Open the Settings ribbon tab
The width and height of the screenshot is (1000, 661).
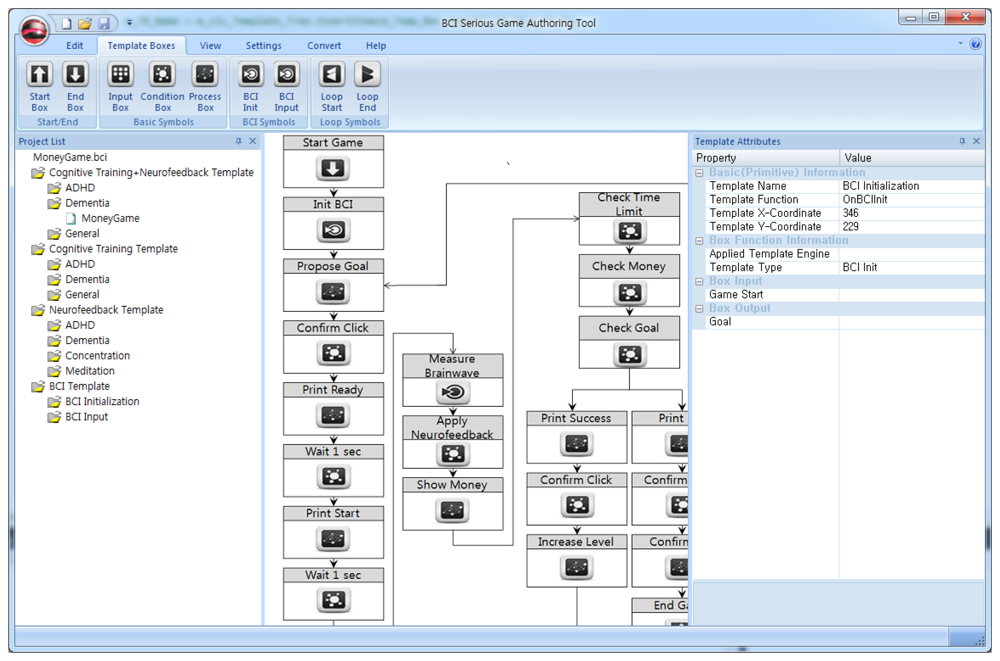pos(263,46)
